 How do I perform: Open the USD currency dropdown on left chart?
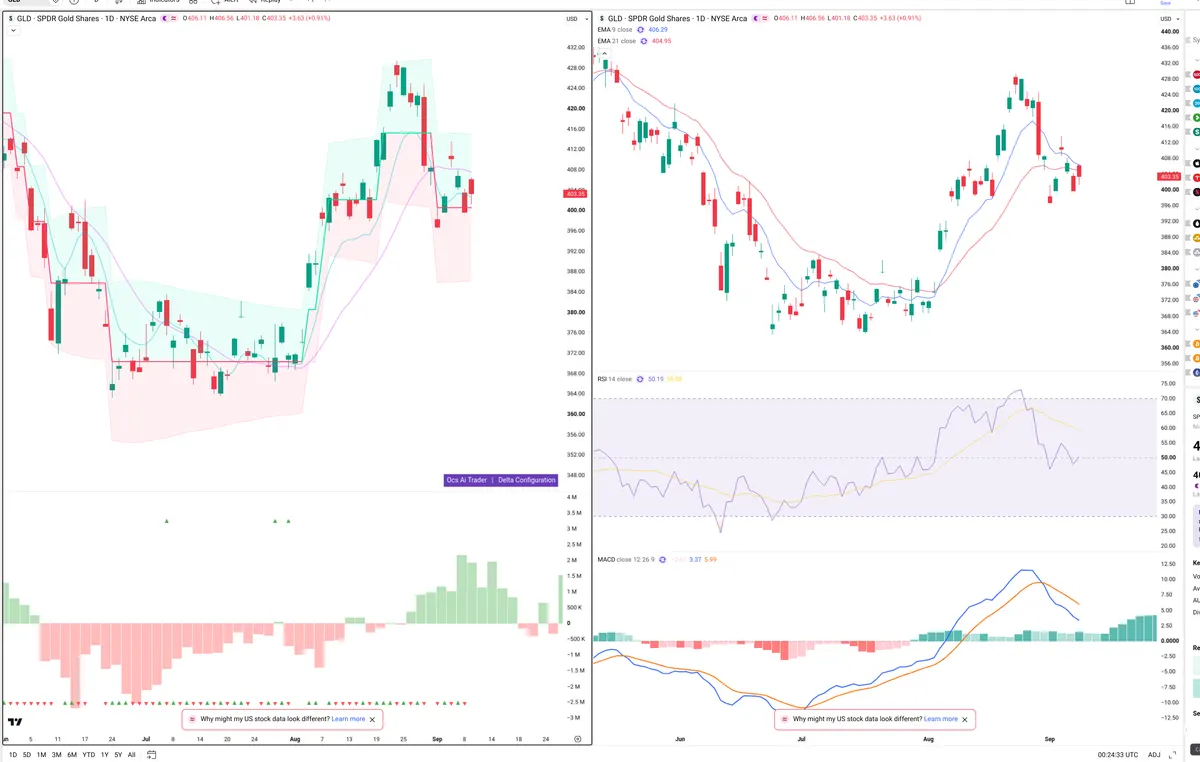click(x=575, y=19)
